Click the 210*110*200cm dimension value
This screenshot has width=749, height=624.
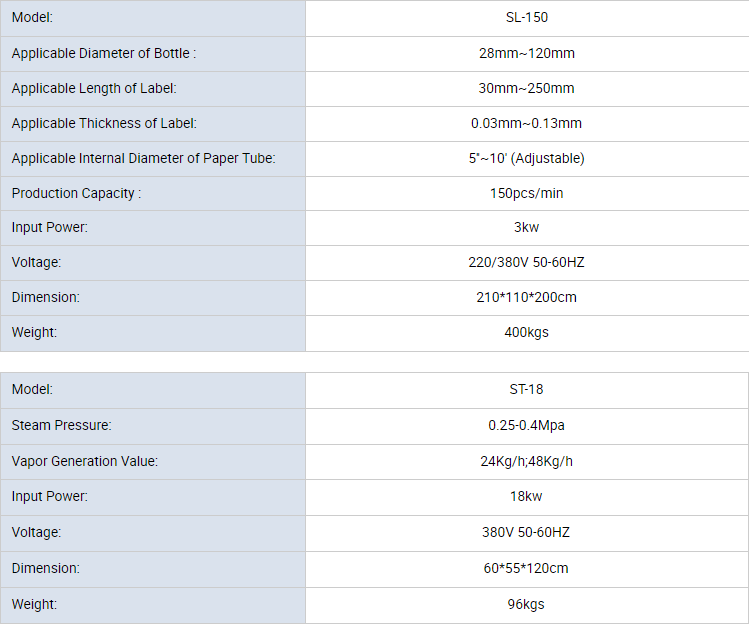tap(526, 297)
